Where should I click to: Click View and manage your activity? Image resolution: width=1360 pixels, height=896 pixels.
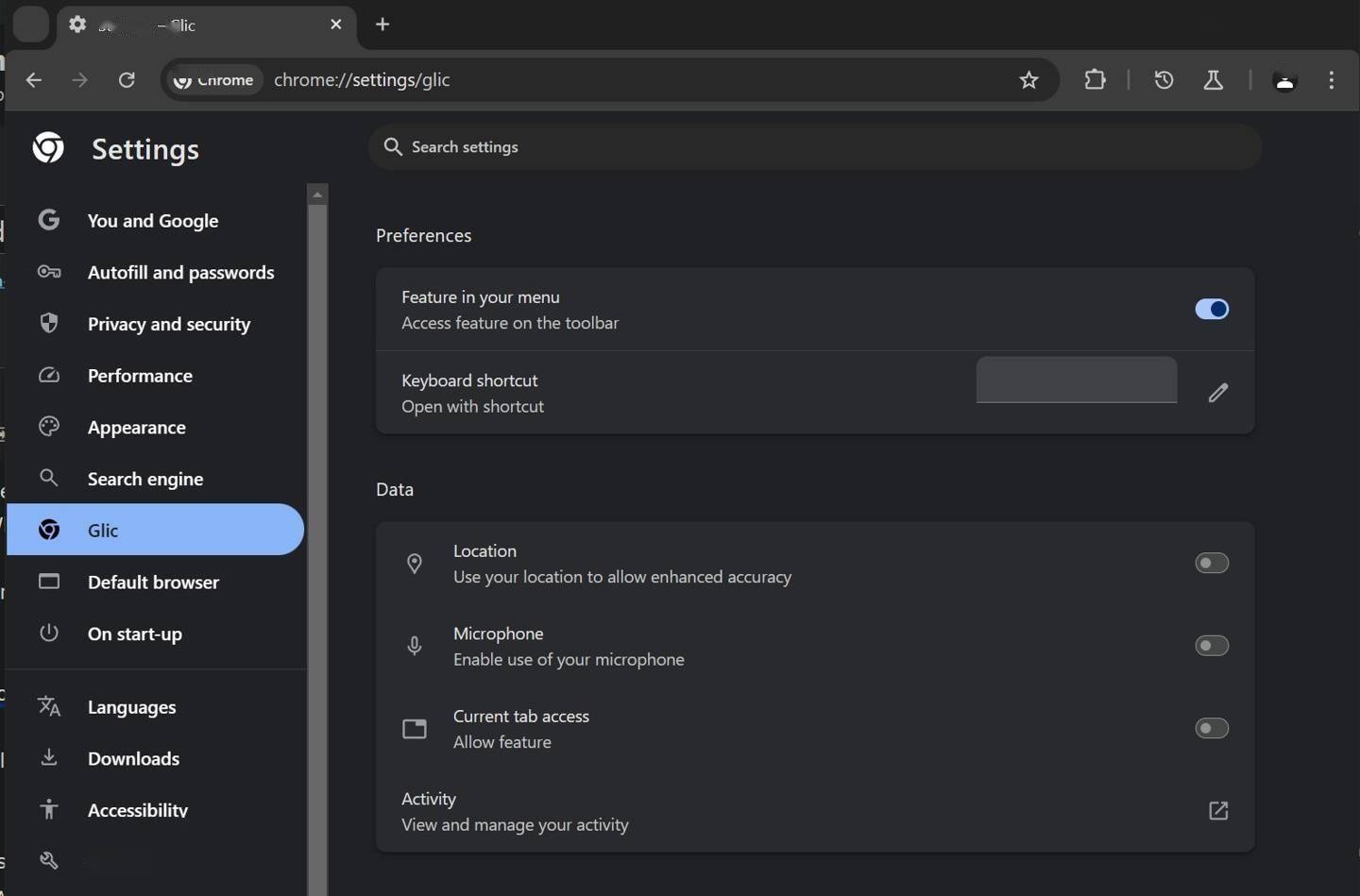pos(515,825)
